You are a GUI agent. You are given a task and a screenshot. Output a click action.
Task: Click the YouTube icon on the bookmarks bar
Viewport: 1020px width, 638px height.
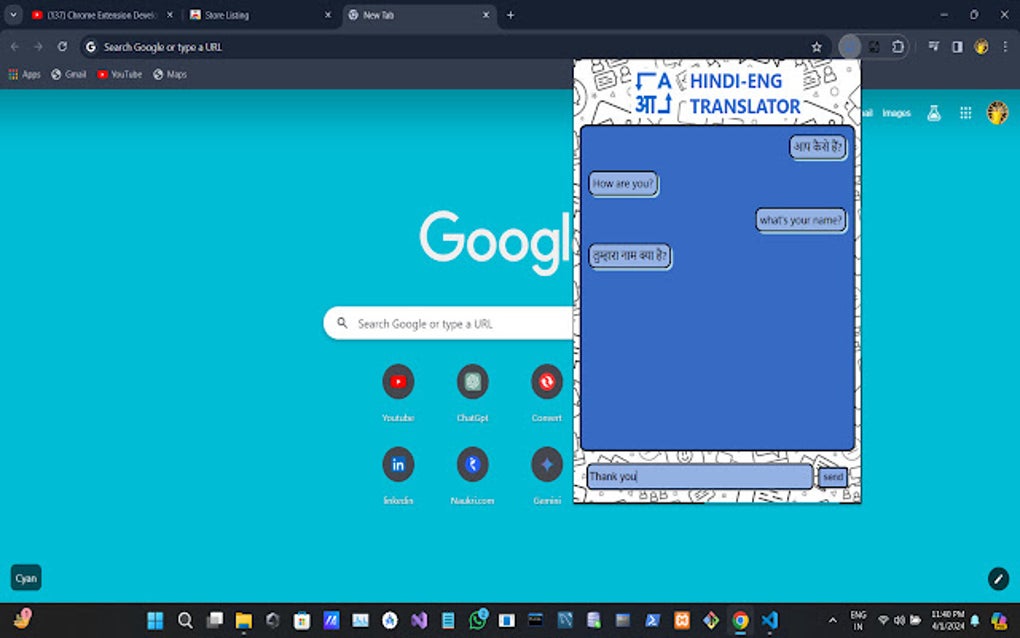(x=119, y=73)
